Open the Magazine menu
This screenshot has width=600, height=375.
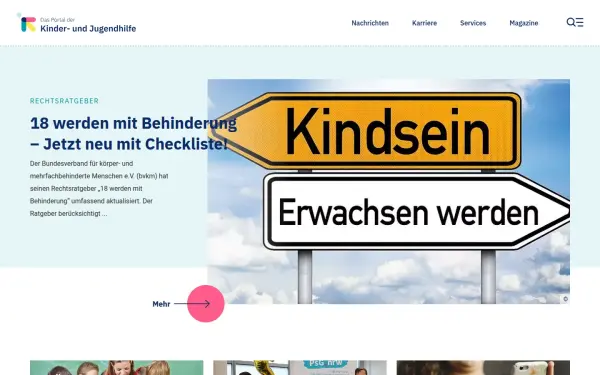tap(523, 23)
